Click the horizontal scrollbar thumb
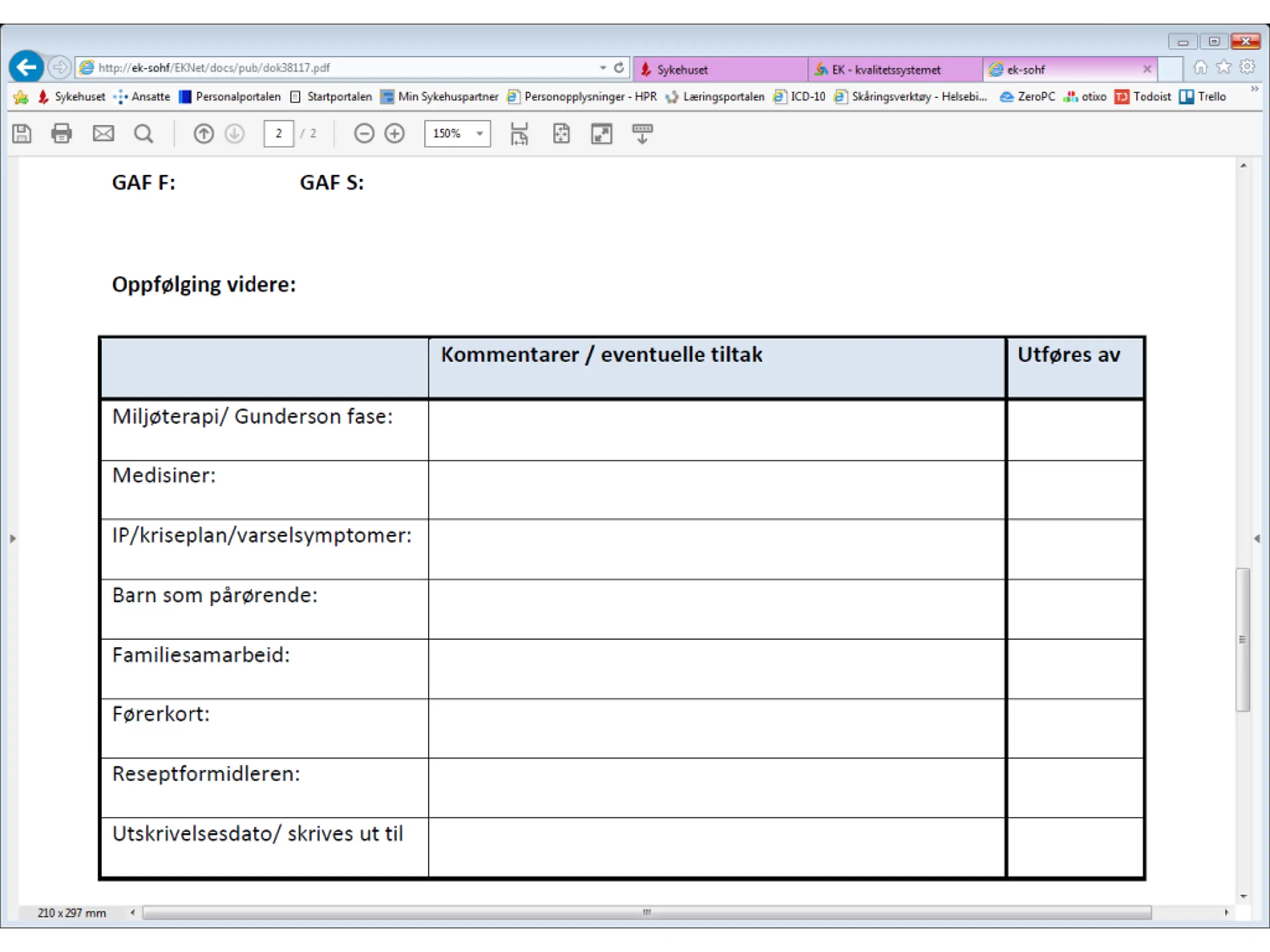This screenshot has width=1270, height=952. [x=646, y=912]
